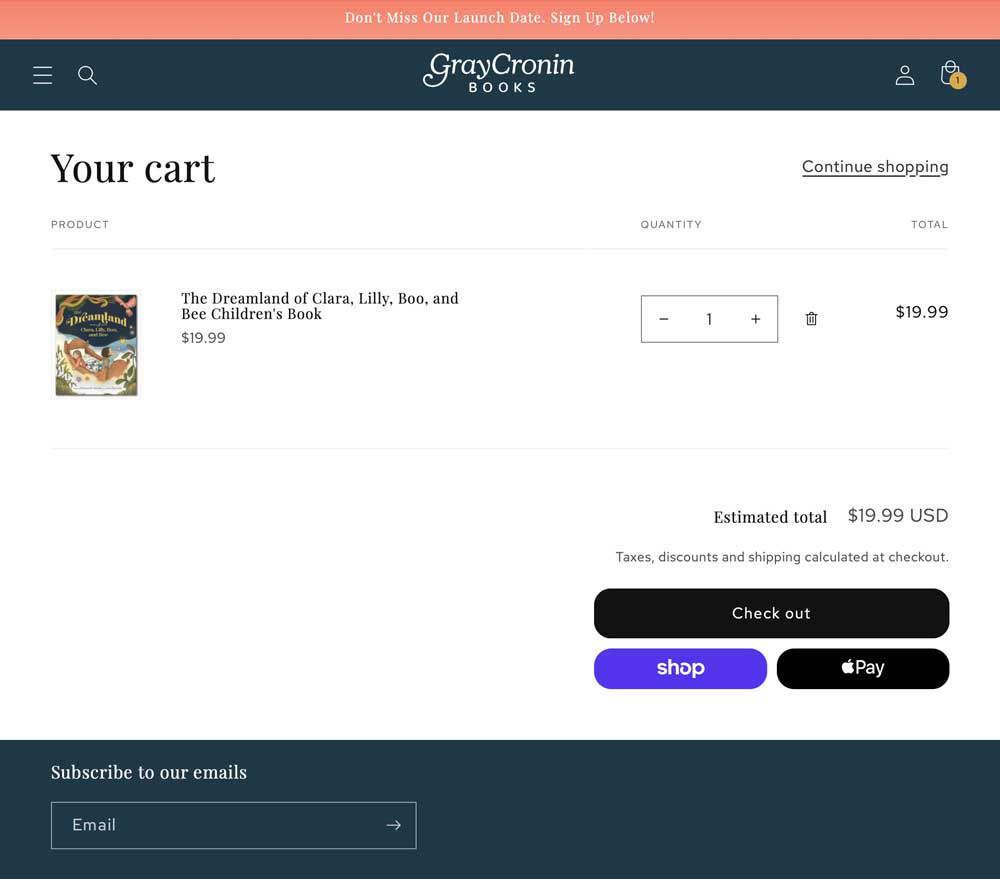The width and height of the screenshot is (1000, 879).
Task: Pay with the Apple Pay button
Action: (x=863, y=668)
